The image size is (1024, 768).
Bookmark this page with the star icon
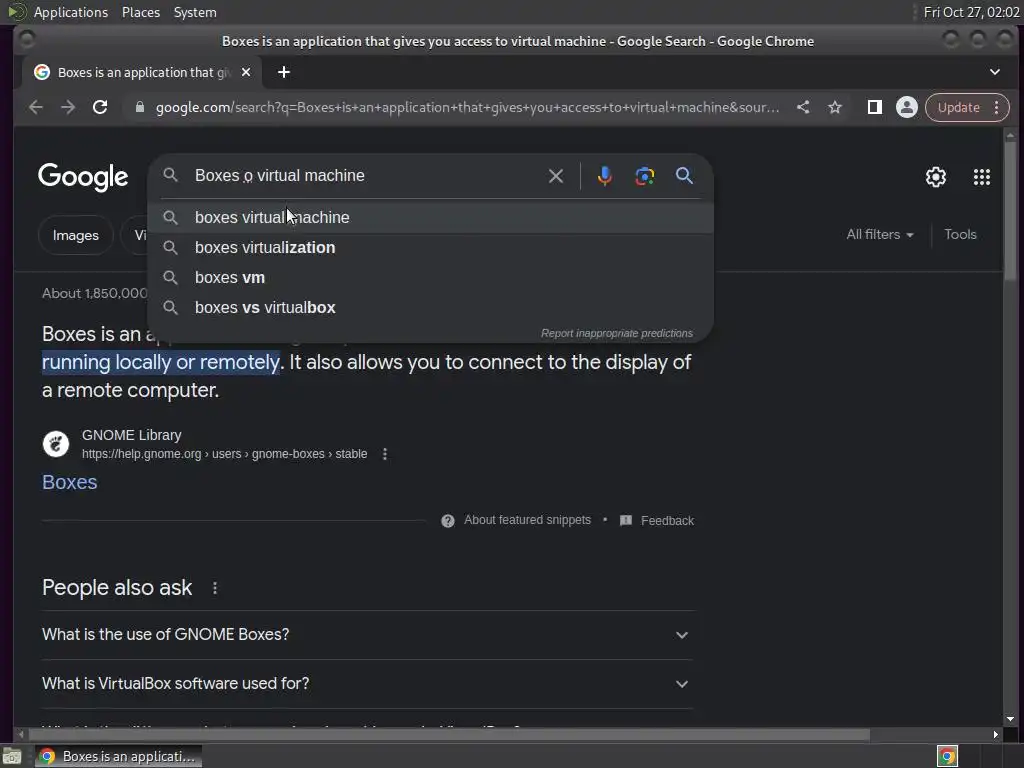[x=835, y=107]
